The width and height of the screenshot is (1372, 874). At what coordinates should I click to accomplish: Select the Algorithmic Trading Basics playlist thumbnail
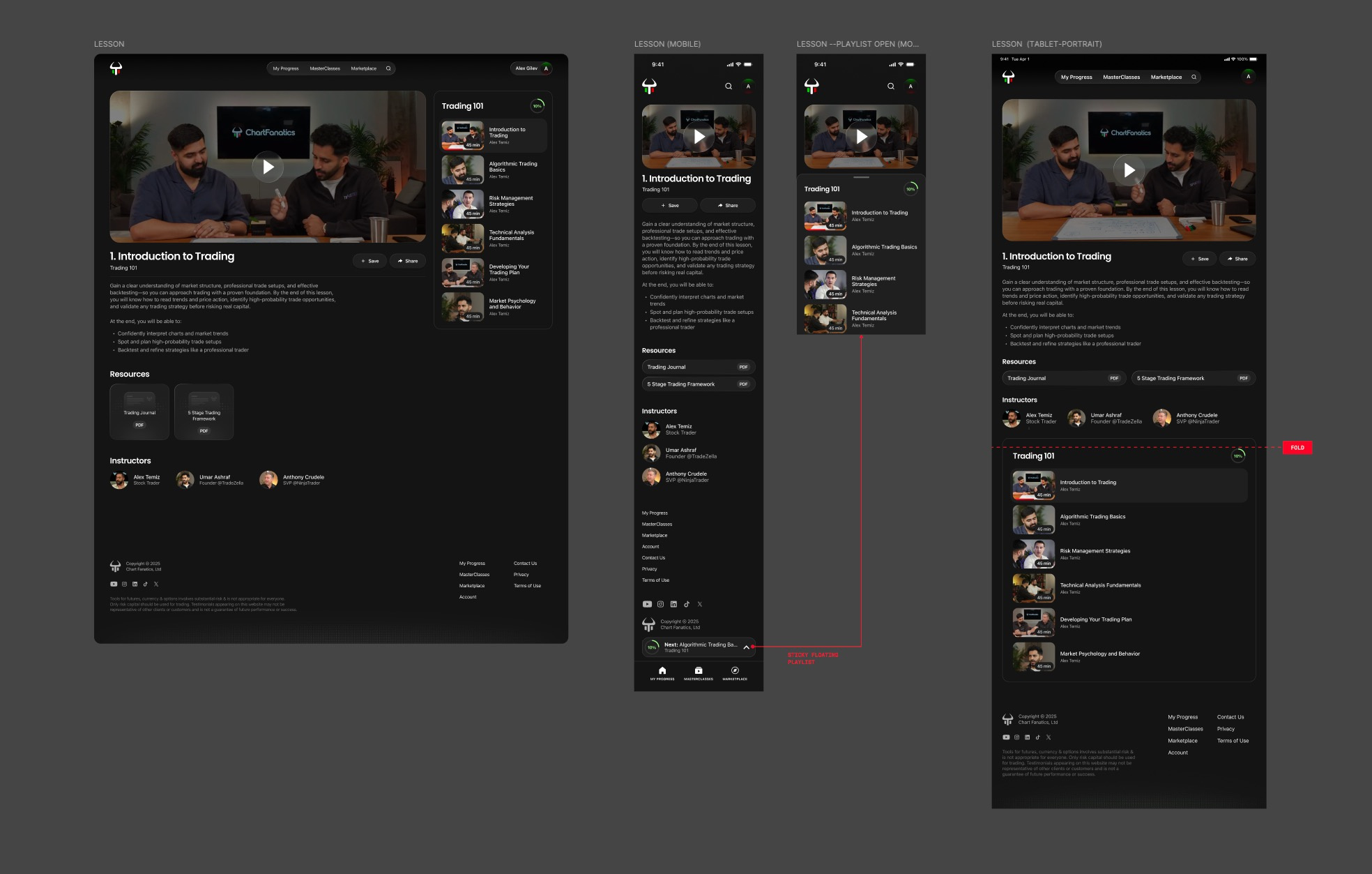[x=463, y=169]
